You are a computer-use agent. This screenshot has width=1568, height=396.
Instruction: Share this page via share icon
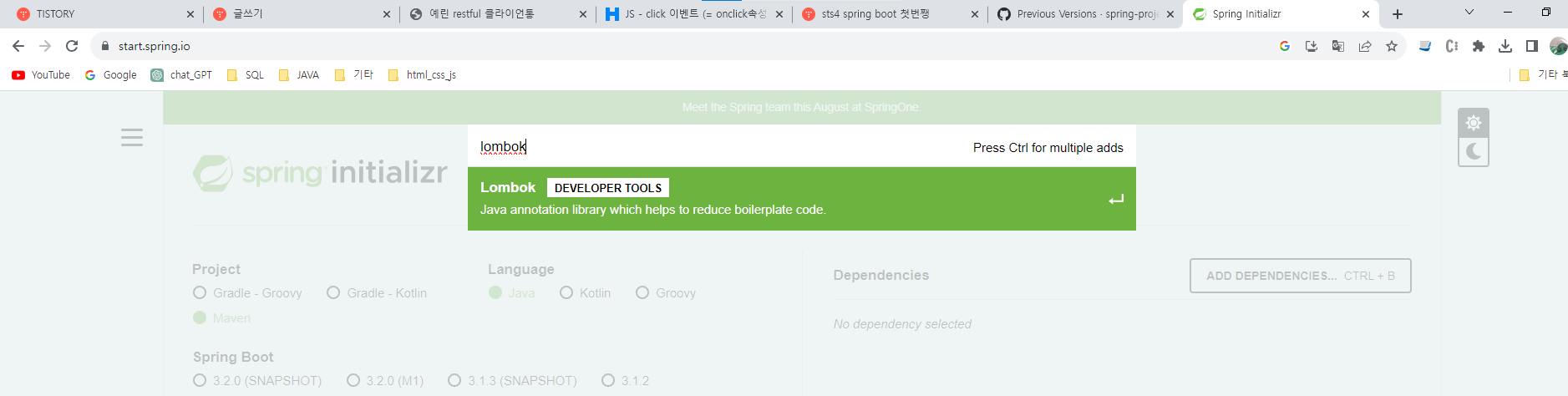(x=1365, y=46)
